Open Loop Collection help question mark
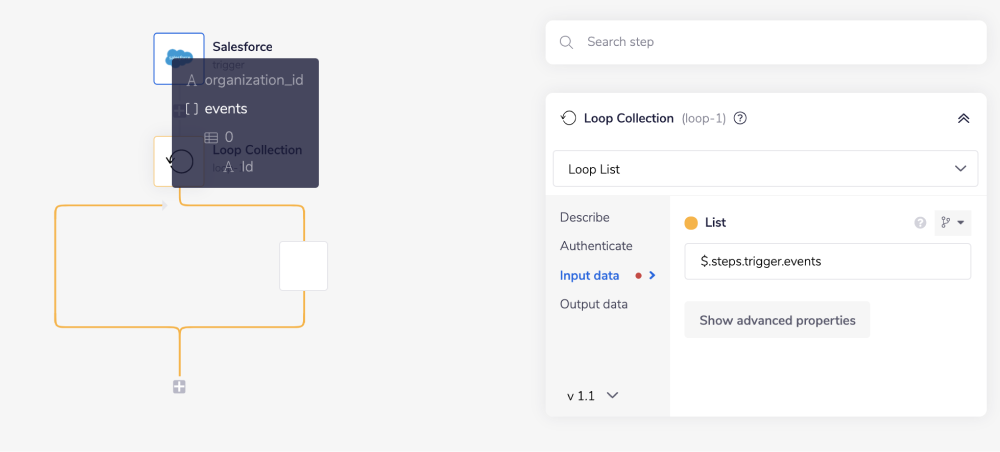 tap(740, 118)
